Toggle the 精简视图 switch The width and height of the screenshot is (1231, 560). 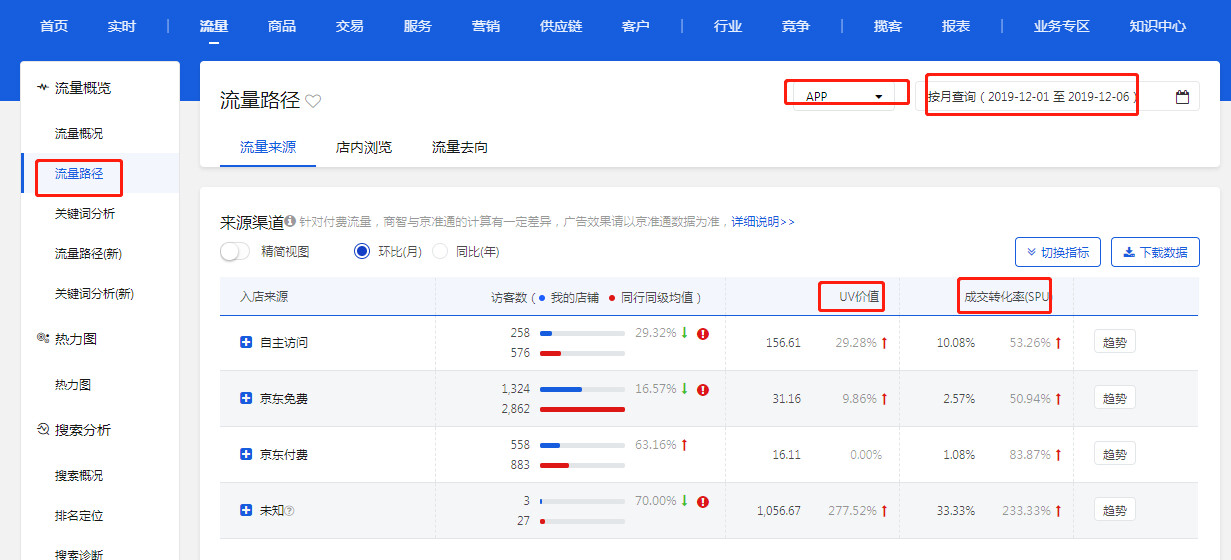tap(235, 252)
